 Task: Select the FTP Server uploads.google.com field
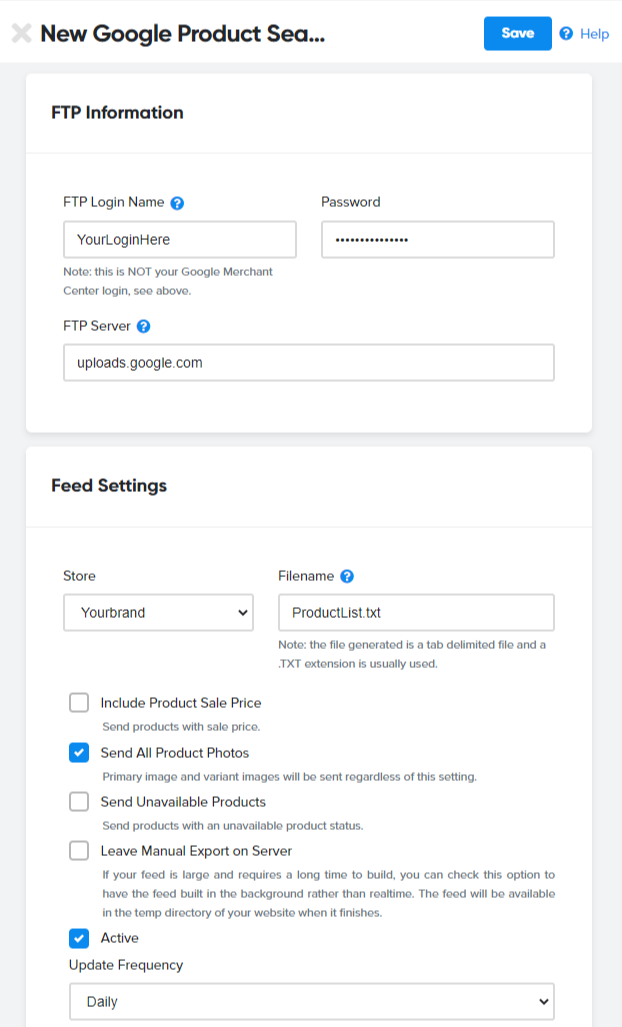(309, 363)
